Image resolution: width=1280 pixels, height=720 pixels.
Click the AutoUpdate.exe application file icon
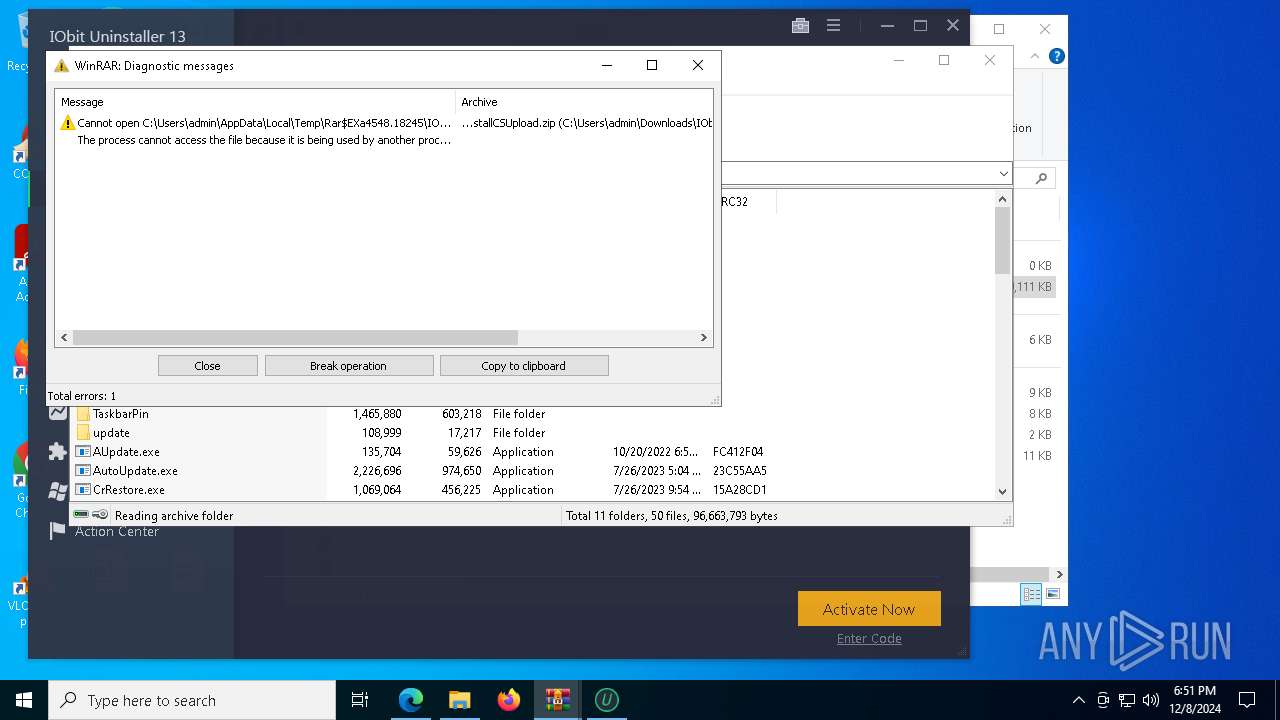83,471
